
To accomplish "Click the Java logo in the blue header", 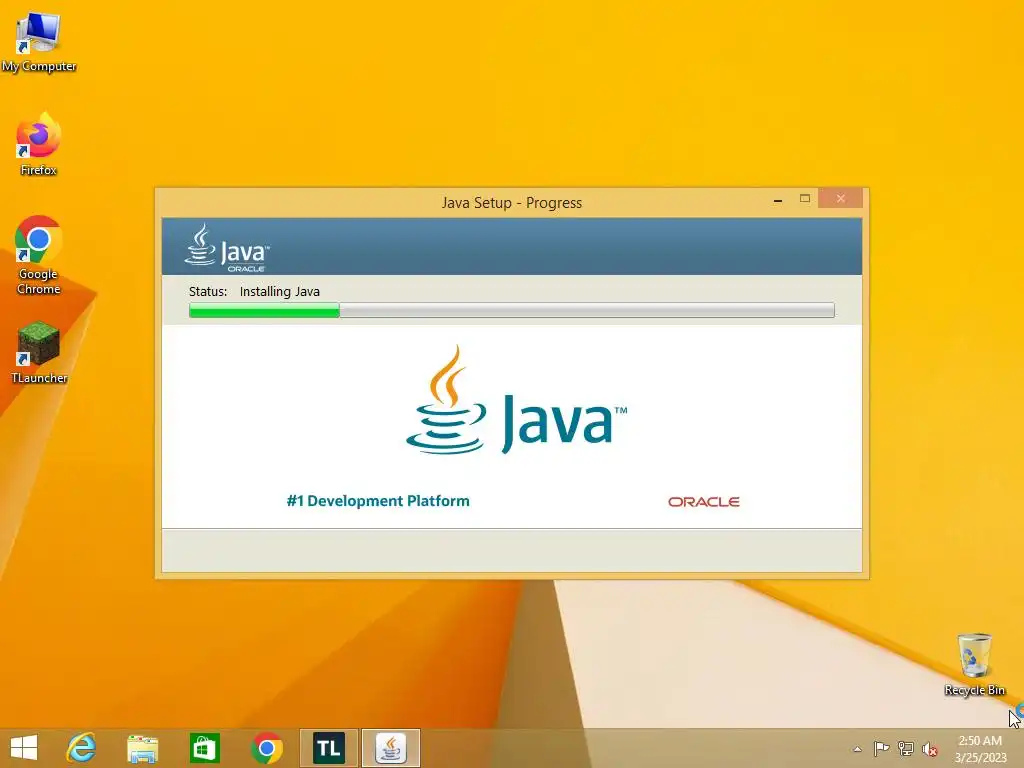I will point(227,248).
